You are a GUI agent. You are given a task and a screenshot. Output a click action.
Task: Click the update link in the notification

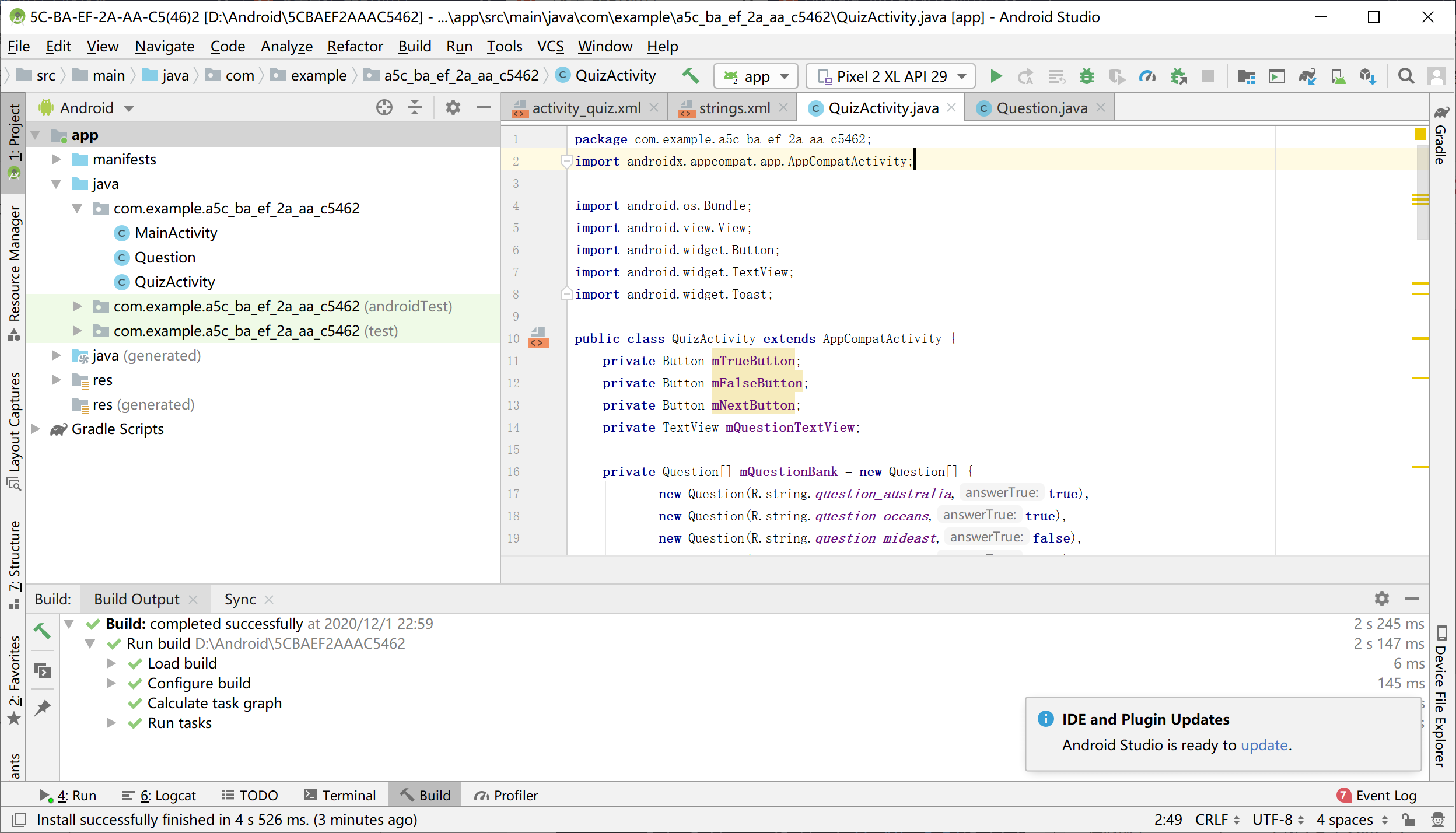coord(1264,745)
